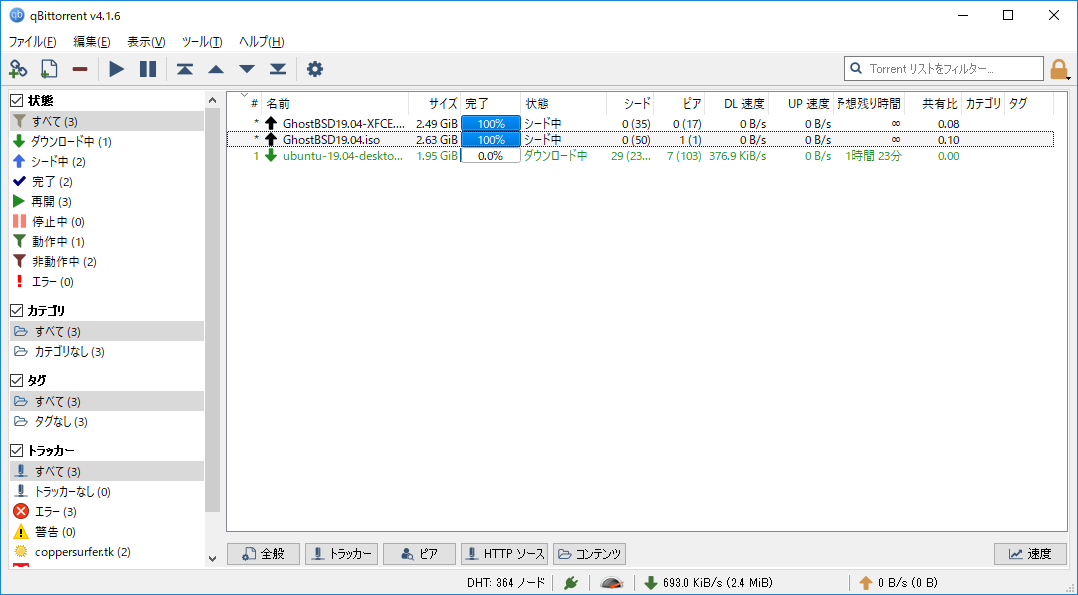Sort by サイズ column header
The width and height of the screenshot is (1078, 595).
click(x=434, y=104)
